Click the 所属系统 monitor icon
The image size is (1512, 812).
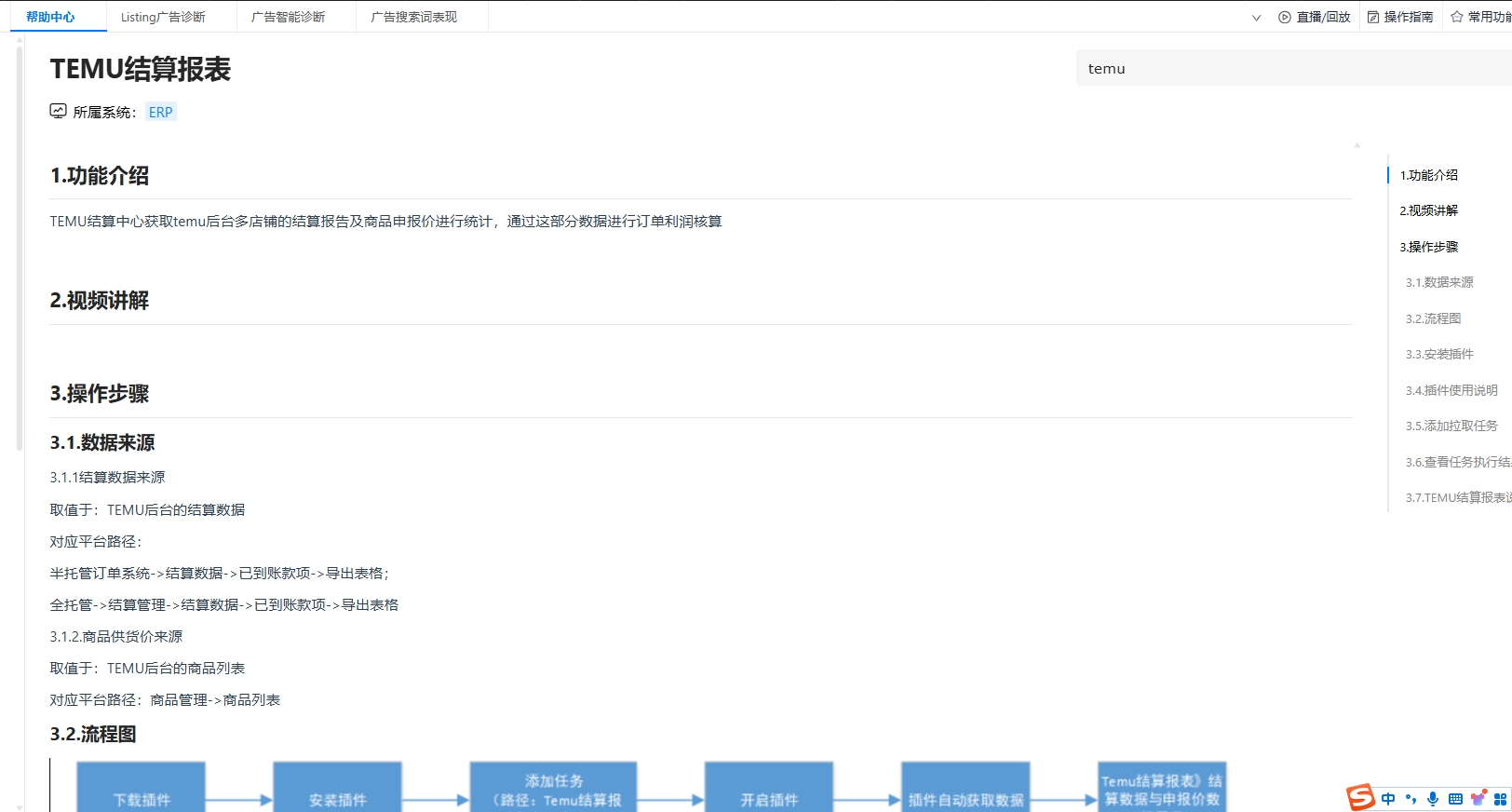pyautogui.click(x=58, y=111)
